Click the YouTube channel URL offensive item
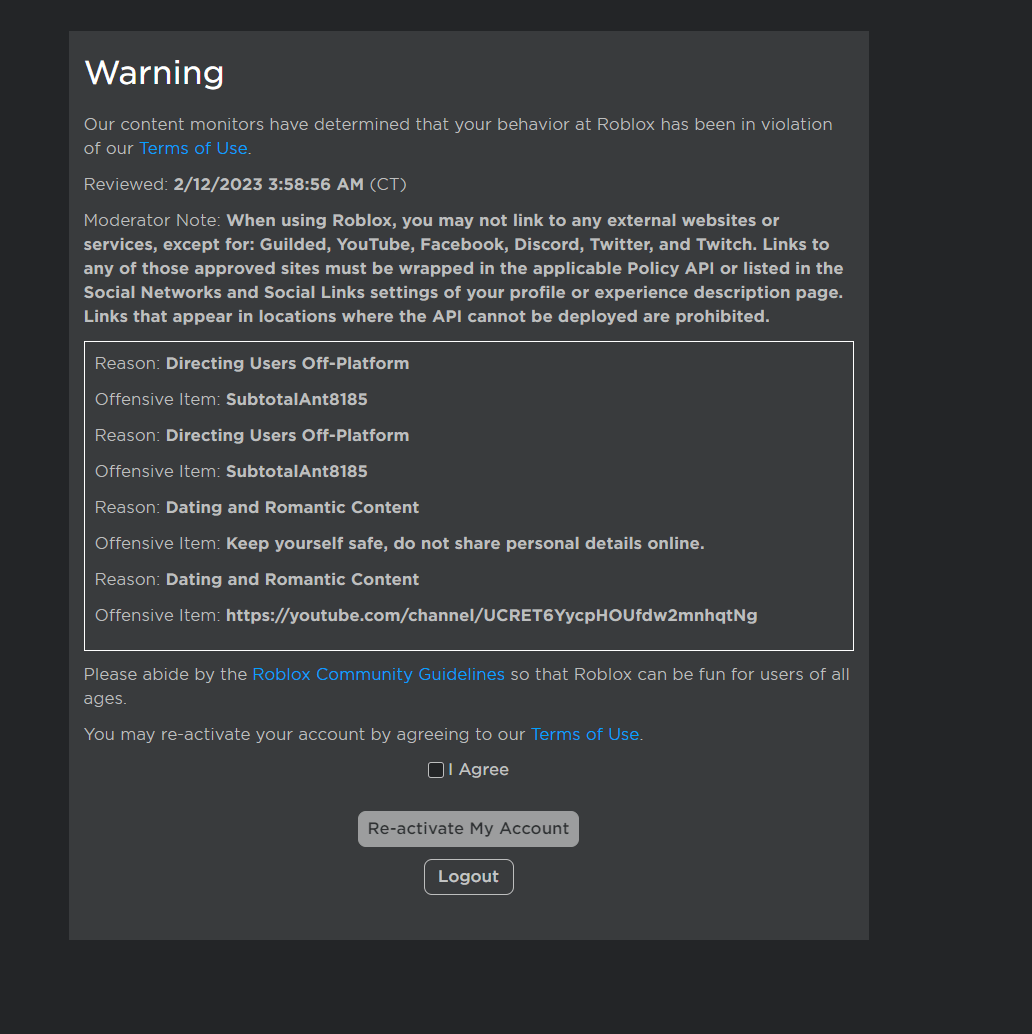 pos(492,615)
